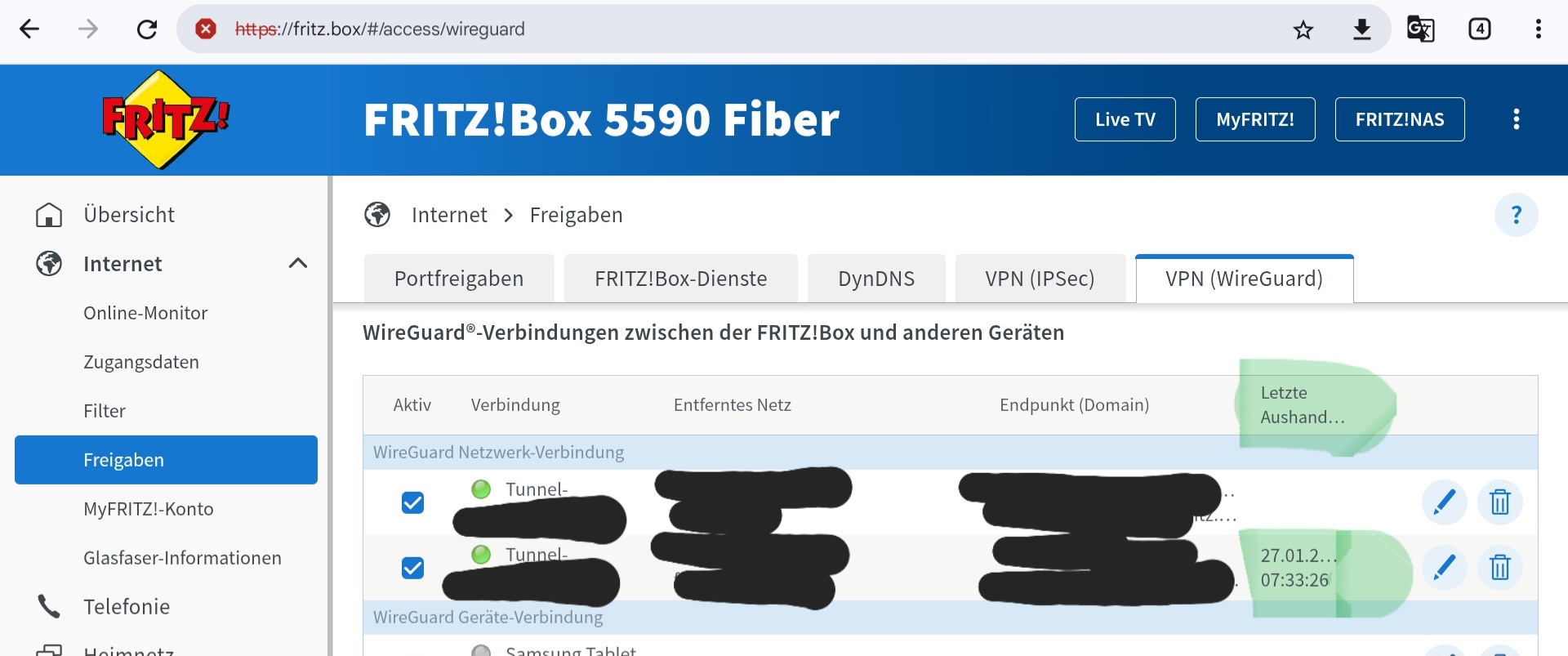The image size is (1568, 656).
Task: Delete the connection dated 27.01 with trash icon
Action: (1500, 567)
